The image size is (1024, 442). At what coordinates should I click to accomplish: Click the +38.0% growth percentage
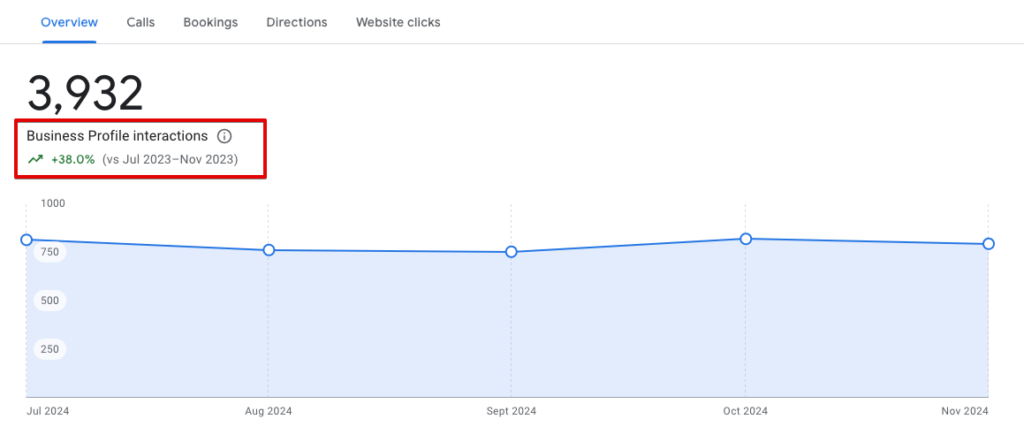click(73, 159)
